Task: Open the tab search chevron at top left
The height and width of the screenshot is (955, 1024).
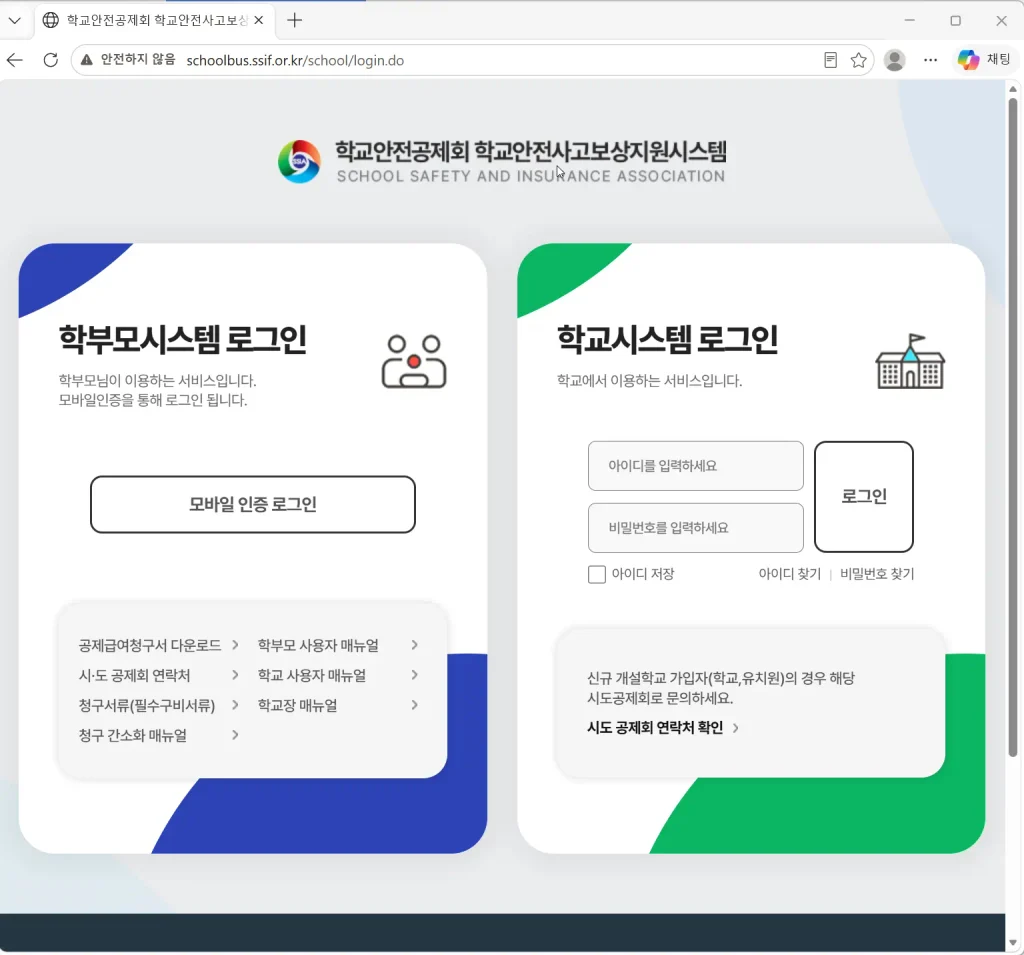Action: pyautogui.click(x=14, y=20)
